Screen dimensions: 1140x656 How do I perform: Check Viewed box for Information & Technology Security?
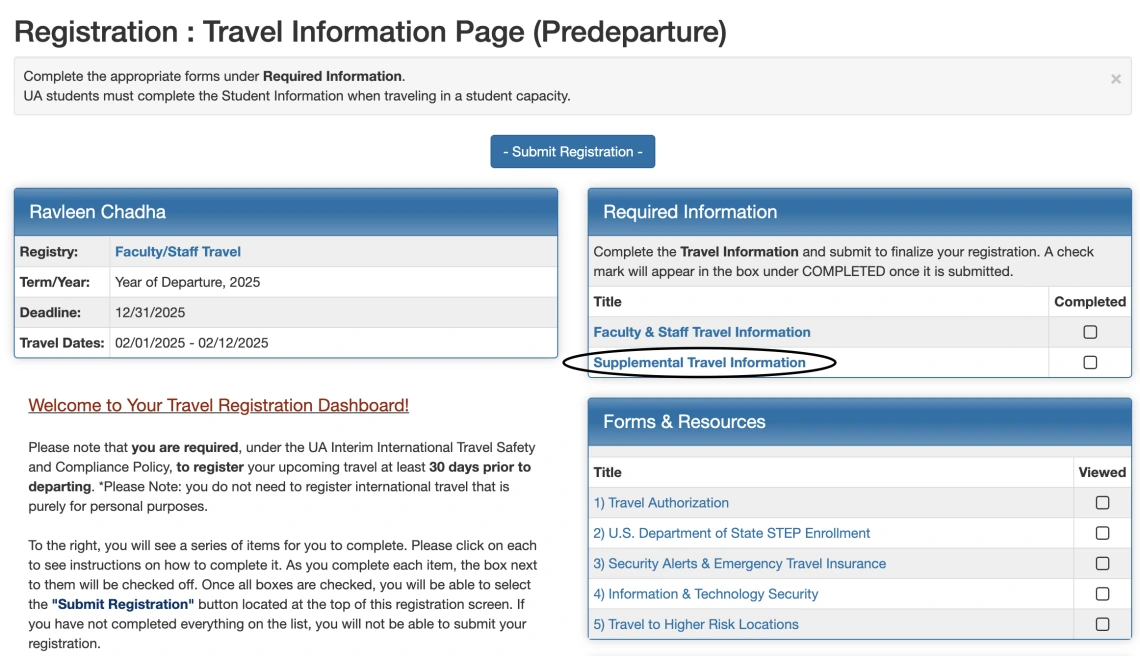(1102, 594)
